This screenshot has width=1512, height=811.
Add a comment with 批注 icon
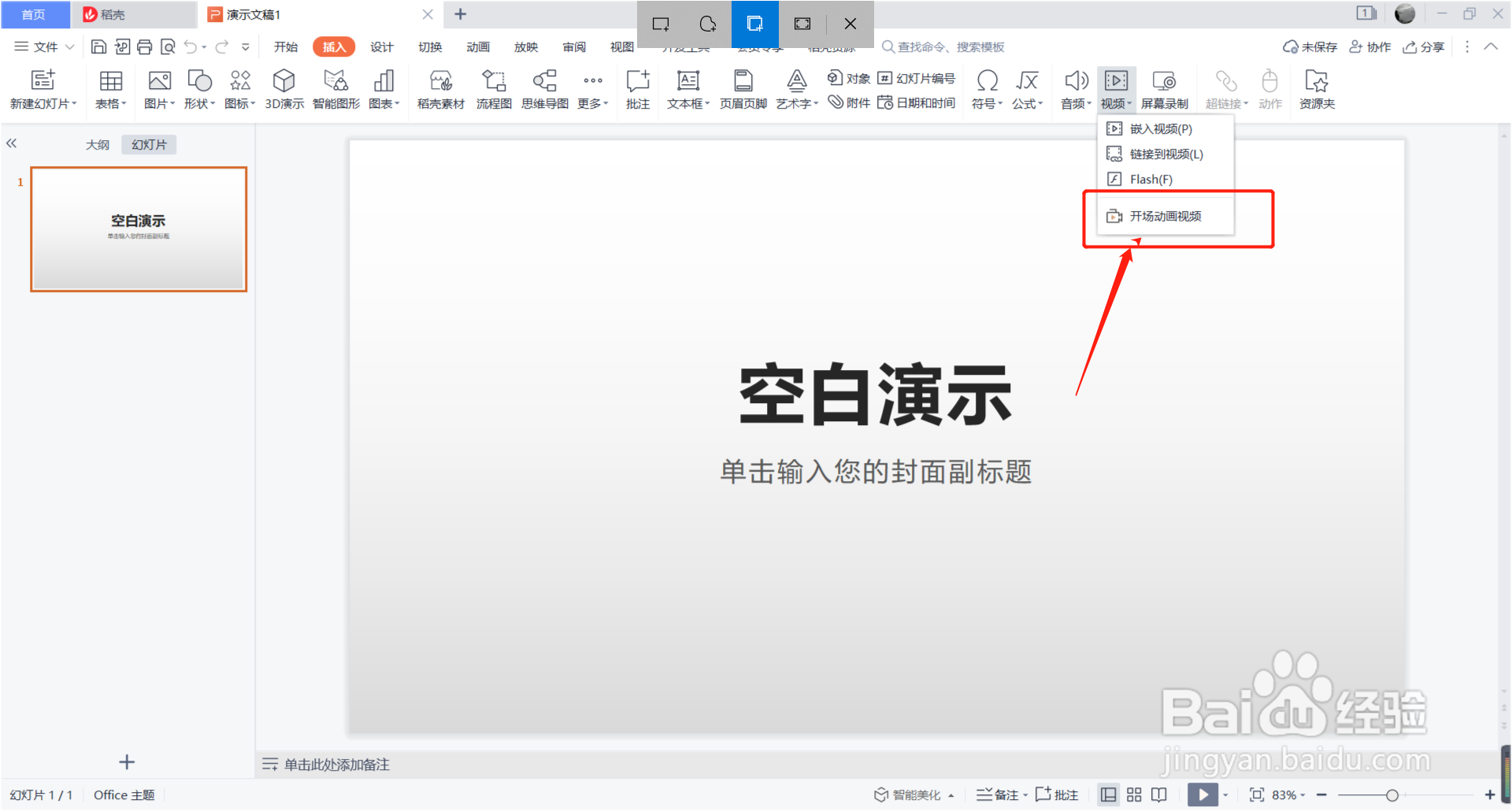pyautogui.click(x=638, y=80)
